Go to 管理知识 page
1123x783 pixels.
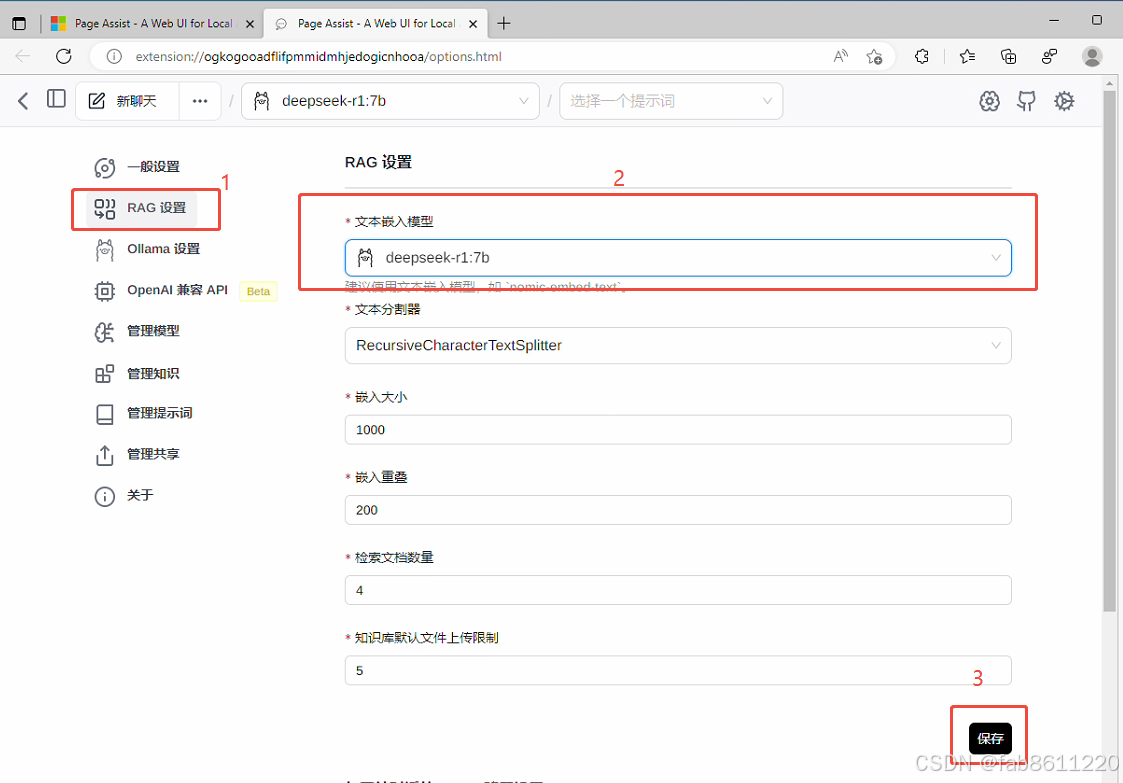(x=153, y=373)
